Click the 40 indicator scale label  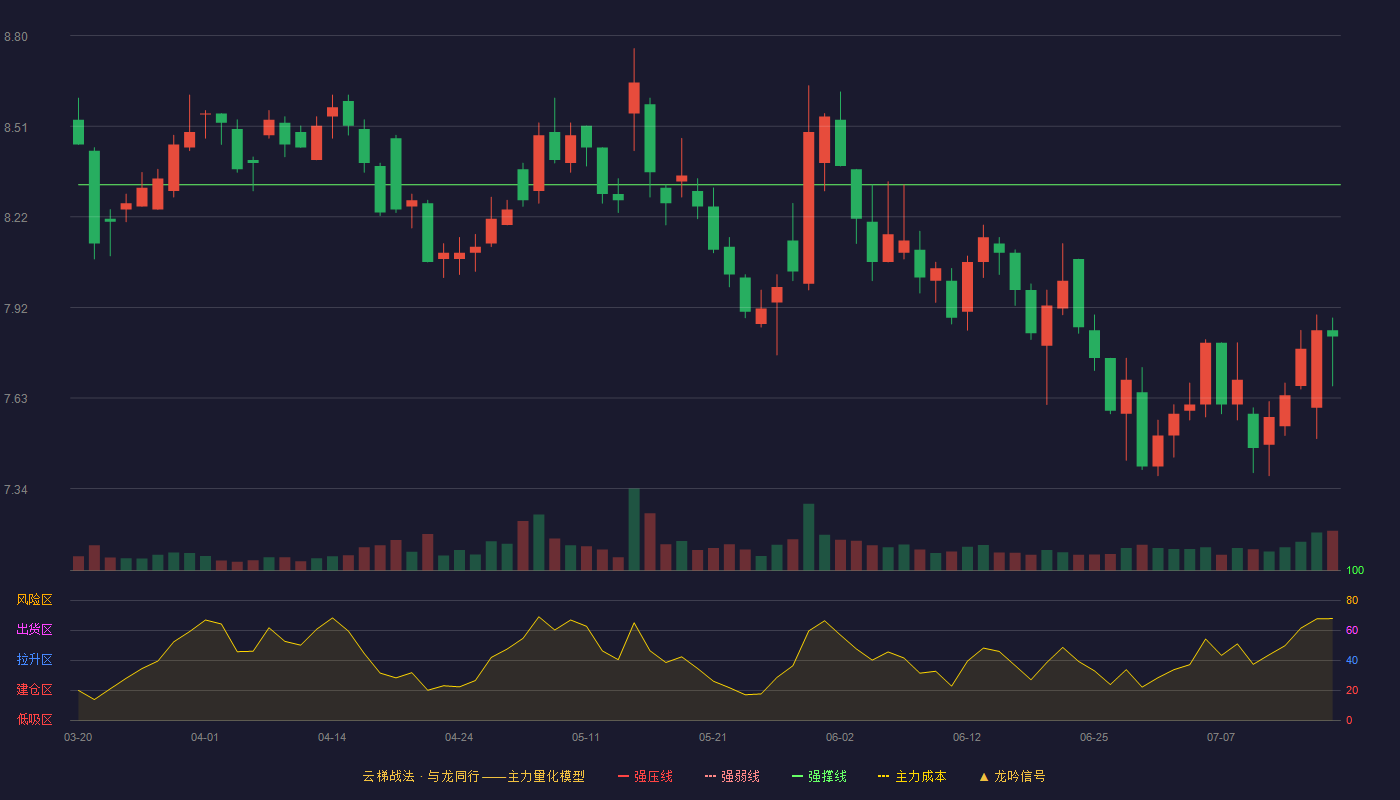[1352, 660]
